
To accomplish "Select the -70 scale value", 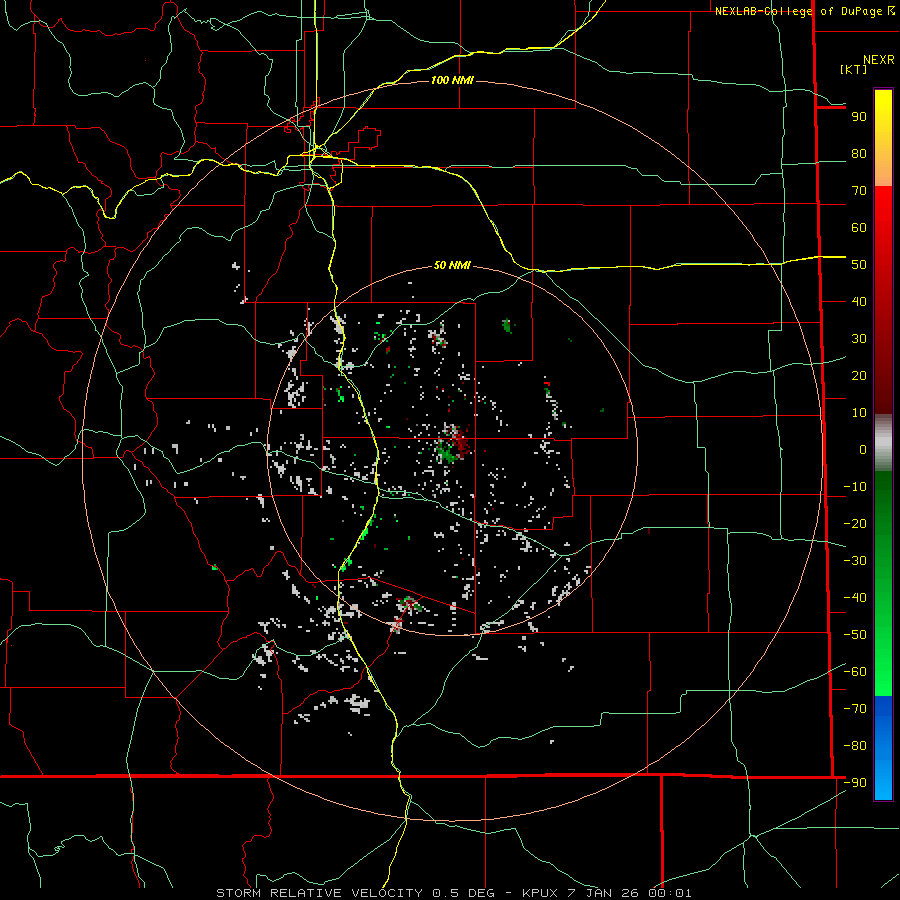I will 855,709.
